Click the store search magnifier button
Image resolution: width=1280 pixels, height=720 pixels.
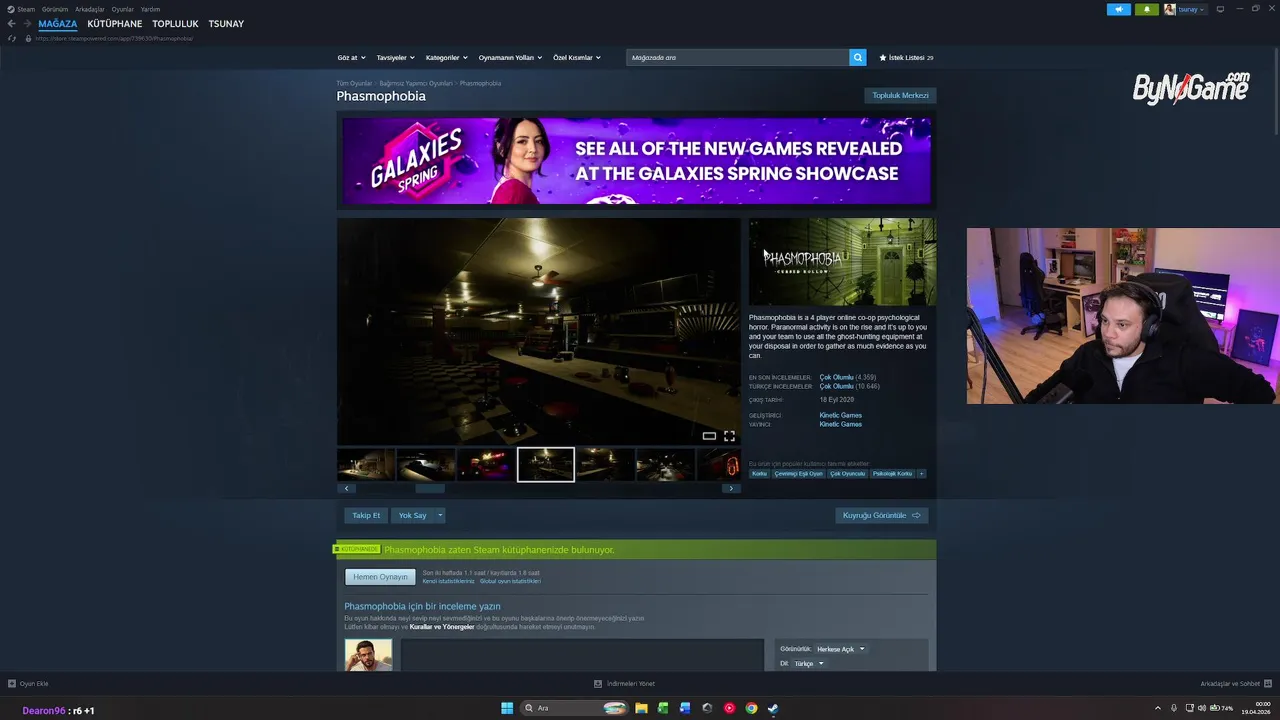pos(858,57)
